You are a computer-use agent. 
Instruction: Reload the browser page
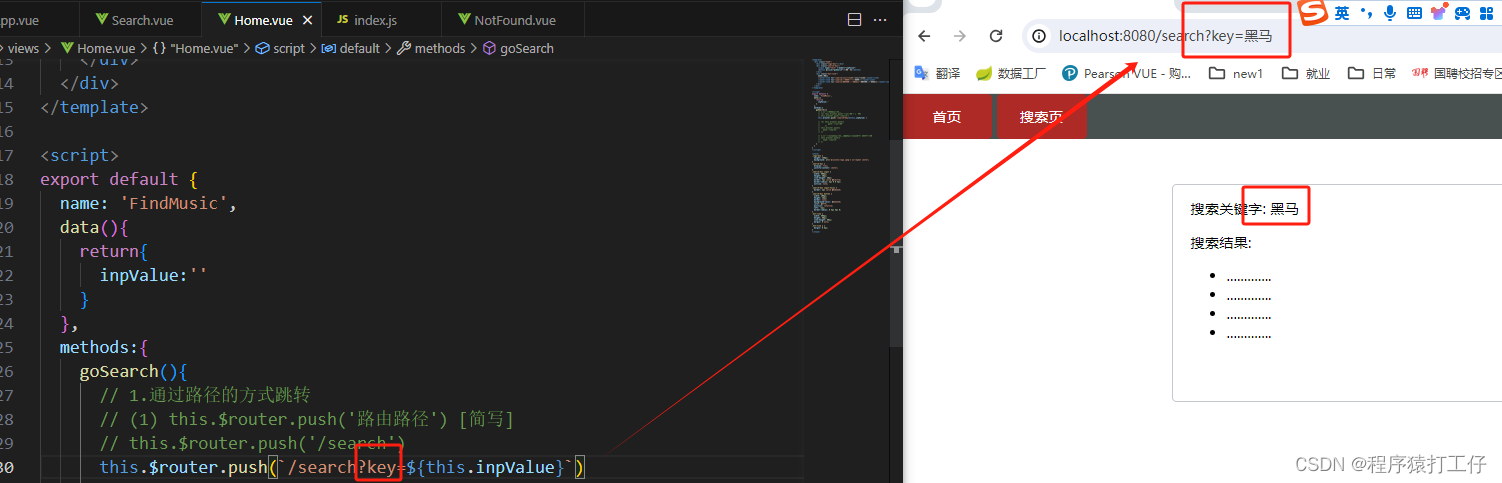tap(996, 36)
